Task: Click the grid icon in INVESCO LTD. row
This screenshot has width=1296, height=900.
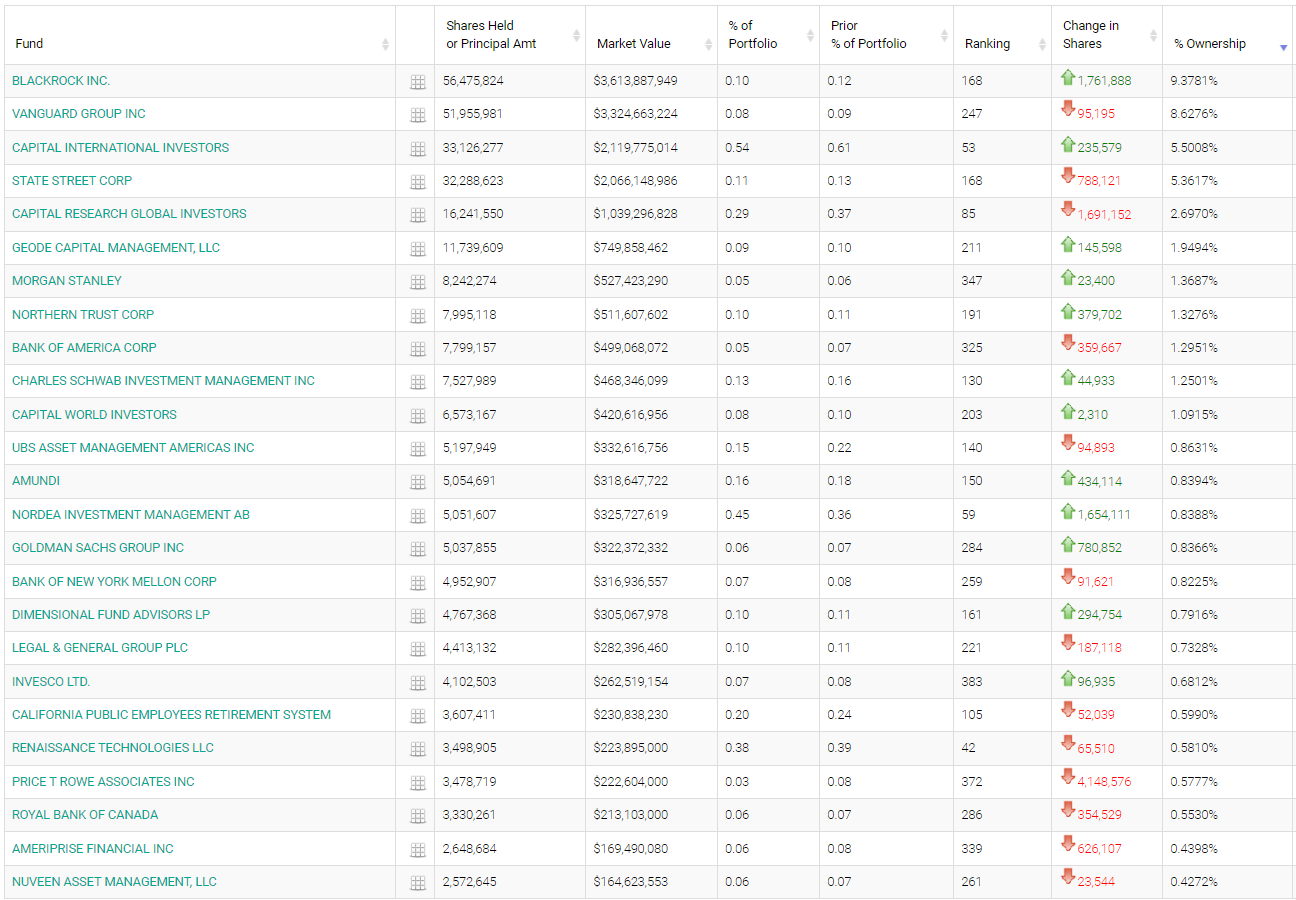Action: click(418, 683)
